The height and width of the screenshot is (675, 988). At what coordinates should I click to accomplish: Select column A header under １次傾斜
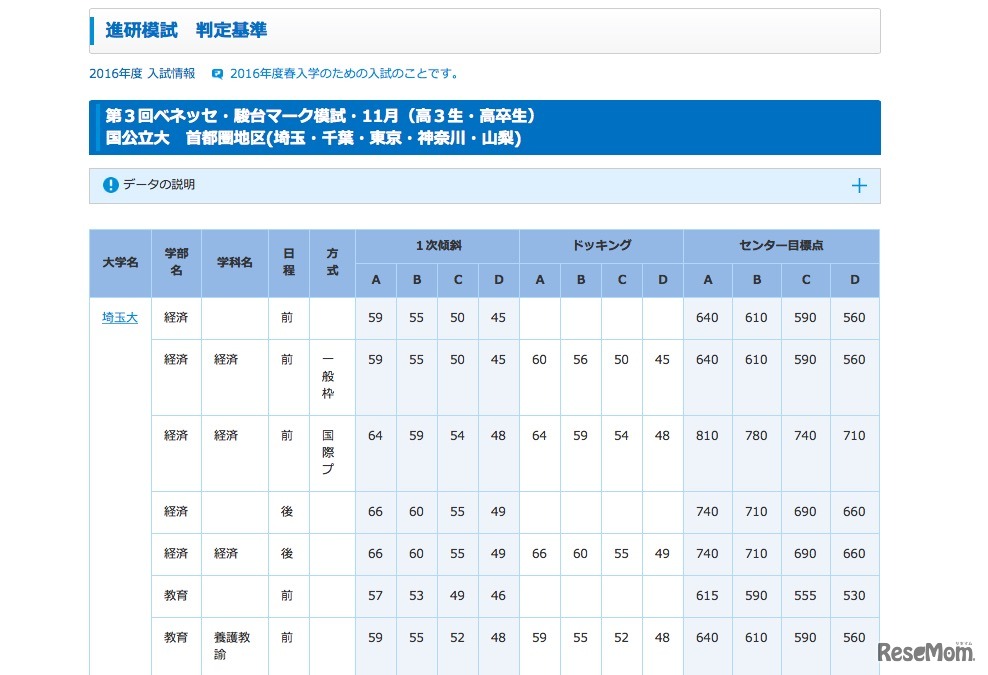tap(375, 280)
